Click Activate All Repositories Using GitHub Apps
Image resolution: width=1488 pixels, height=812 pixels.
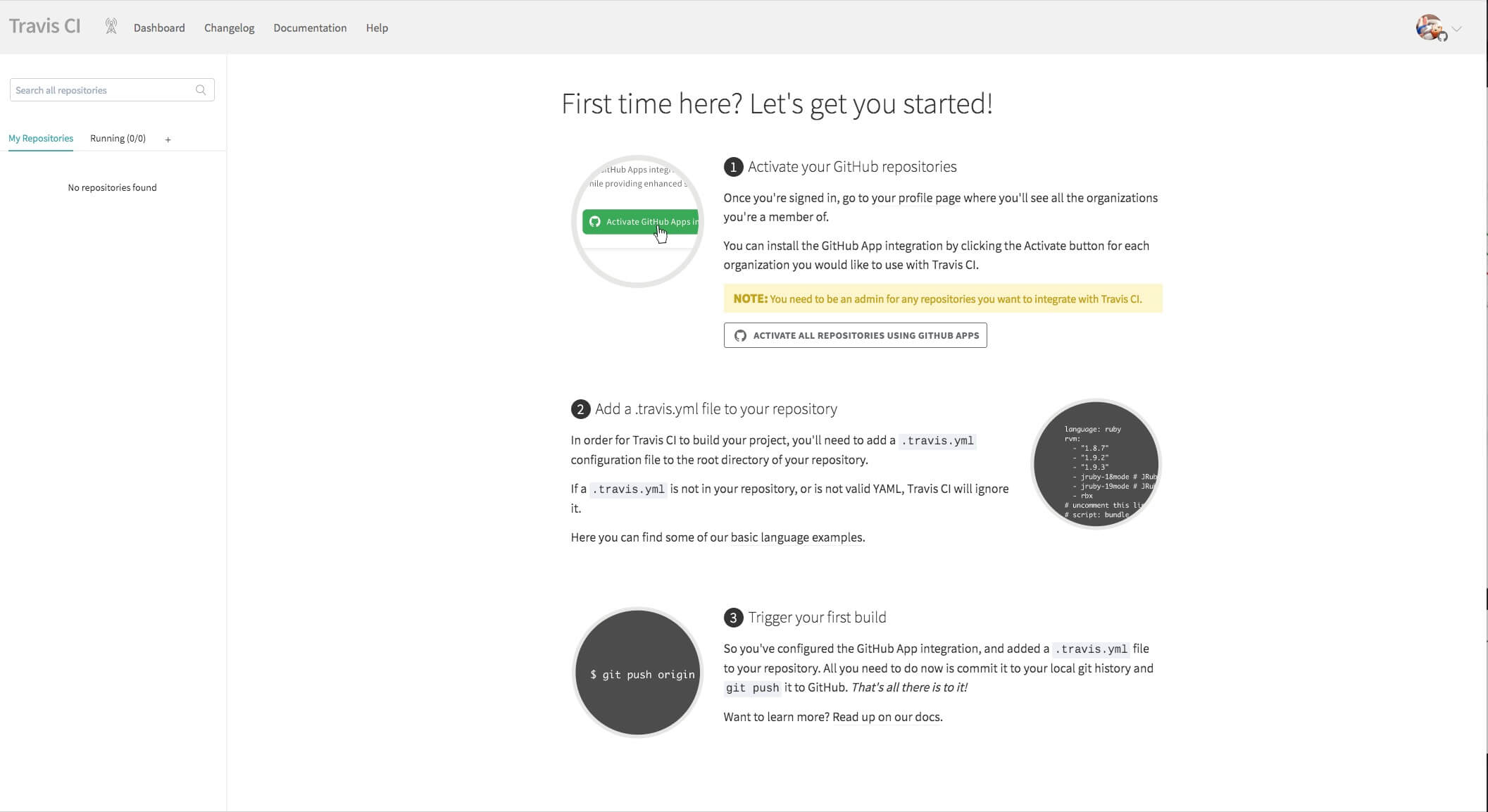(855, 335)
